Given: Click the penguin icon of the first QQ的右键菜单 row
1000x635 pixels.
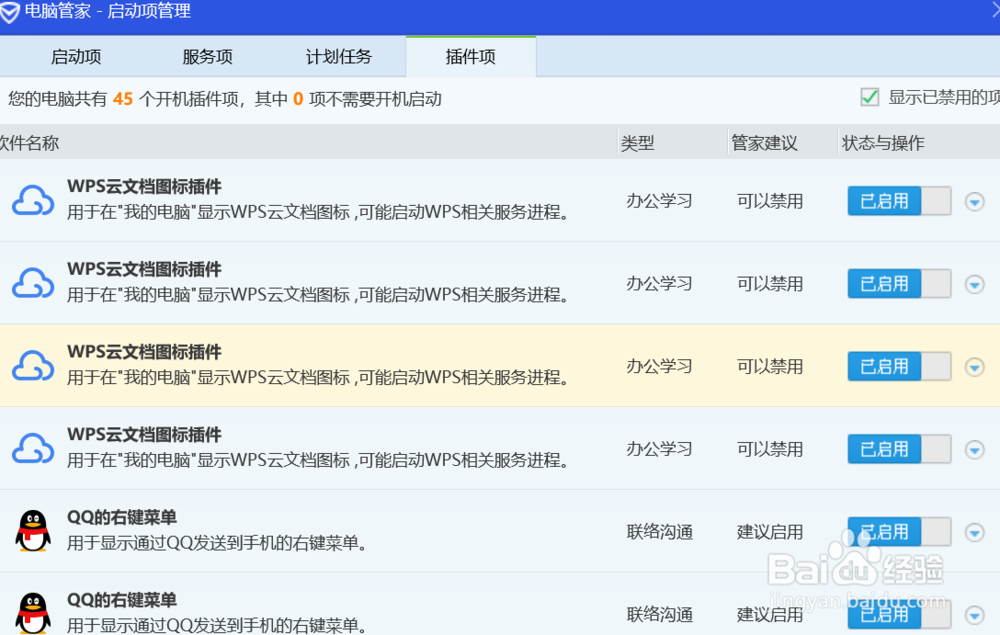Looking at the screenshot, I should click(33, 530).
